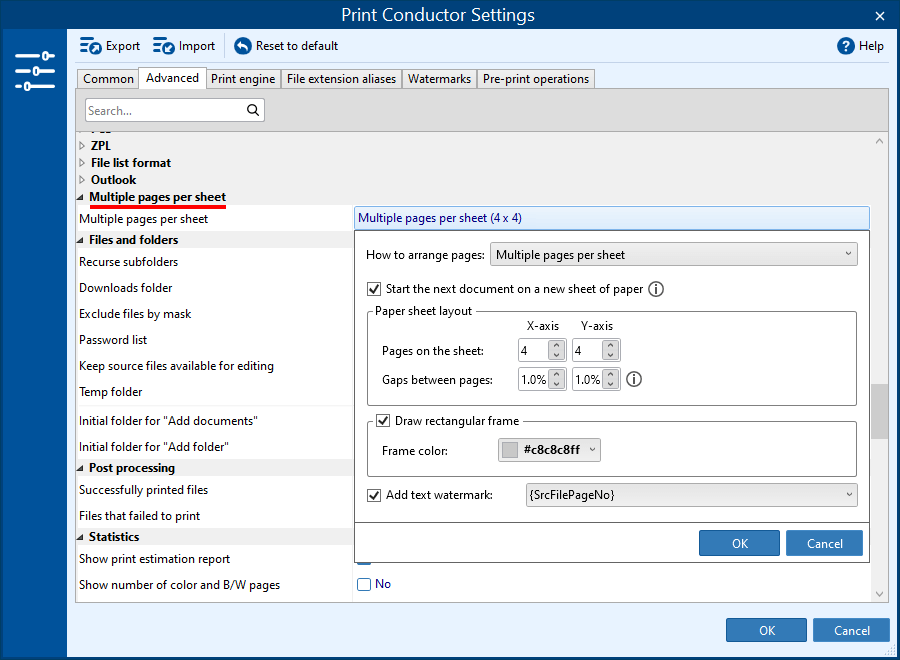Click info icon next to gaps fields
This screenshot has width=900, height=660.
click(x=633, y=380)
